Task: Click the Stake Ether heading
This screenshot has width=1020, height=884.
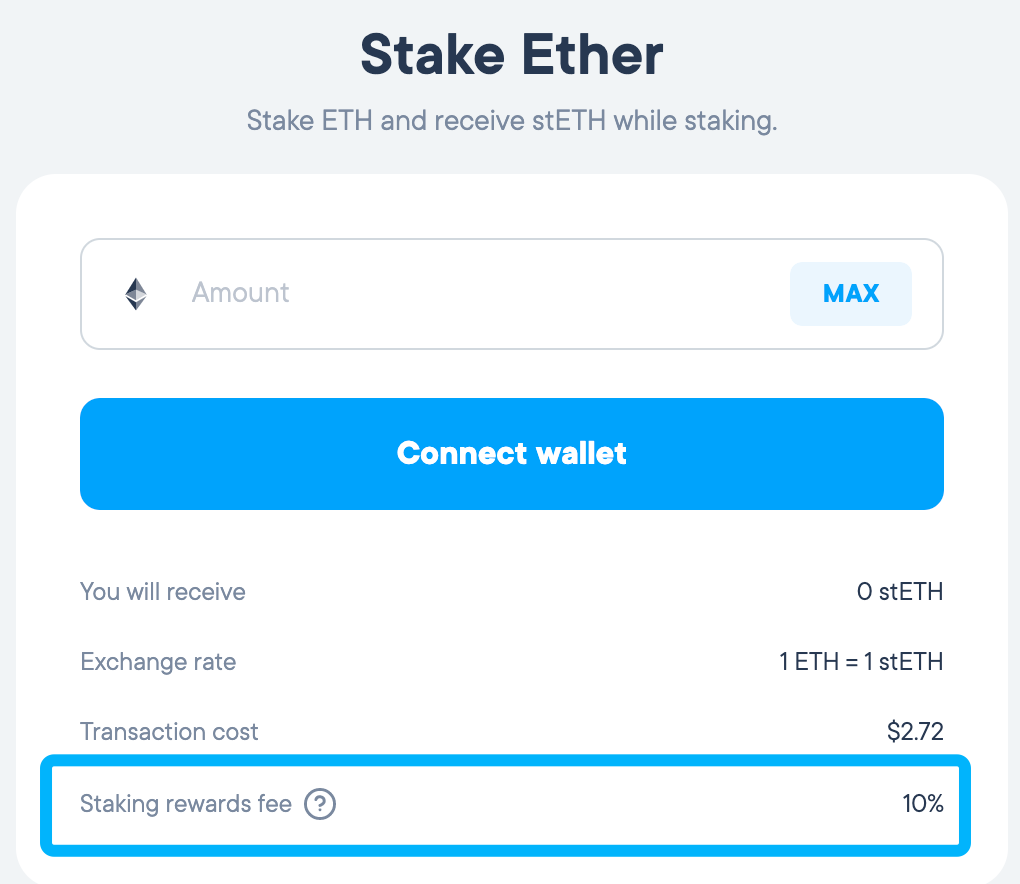Action: [x=512, y=55]
